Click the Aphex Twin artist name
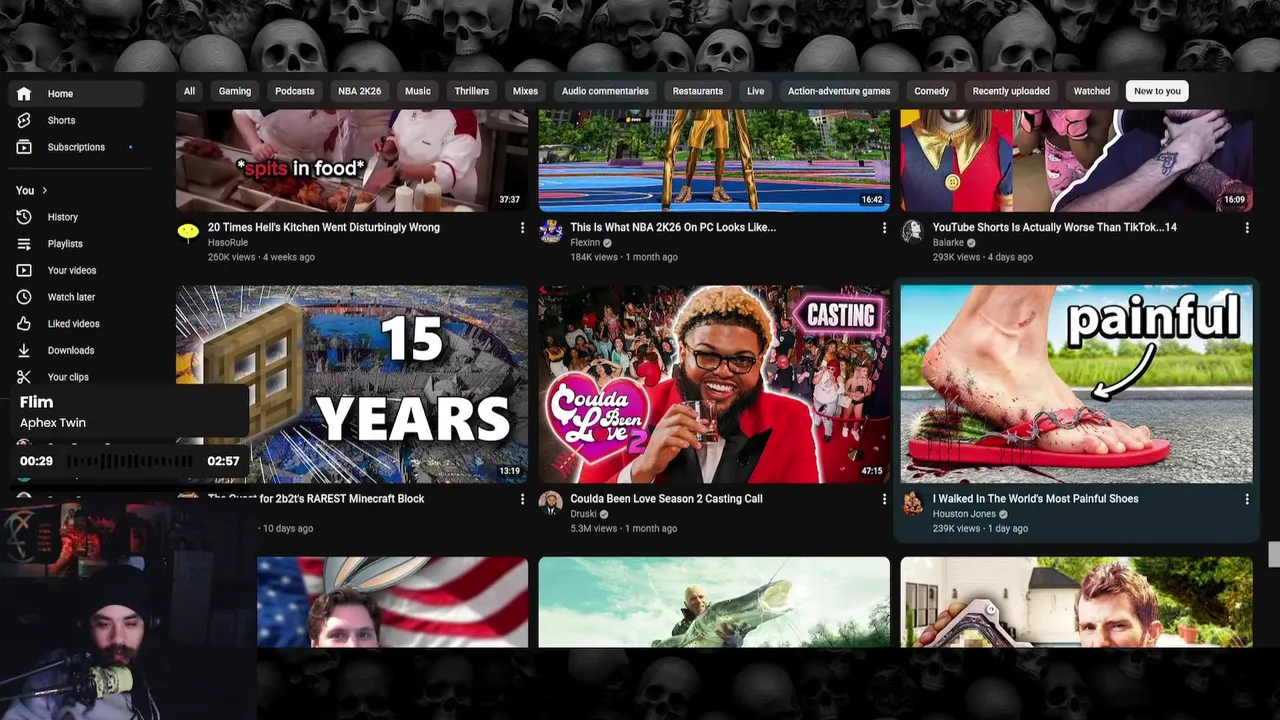 (53, 423)
